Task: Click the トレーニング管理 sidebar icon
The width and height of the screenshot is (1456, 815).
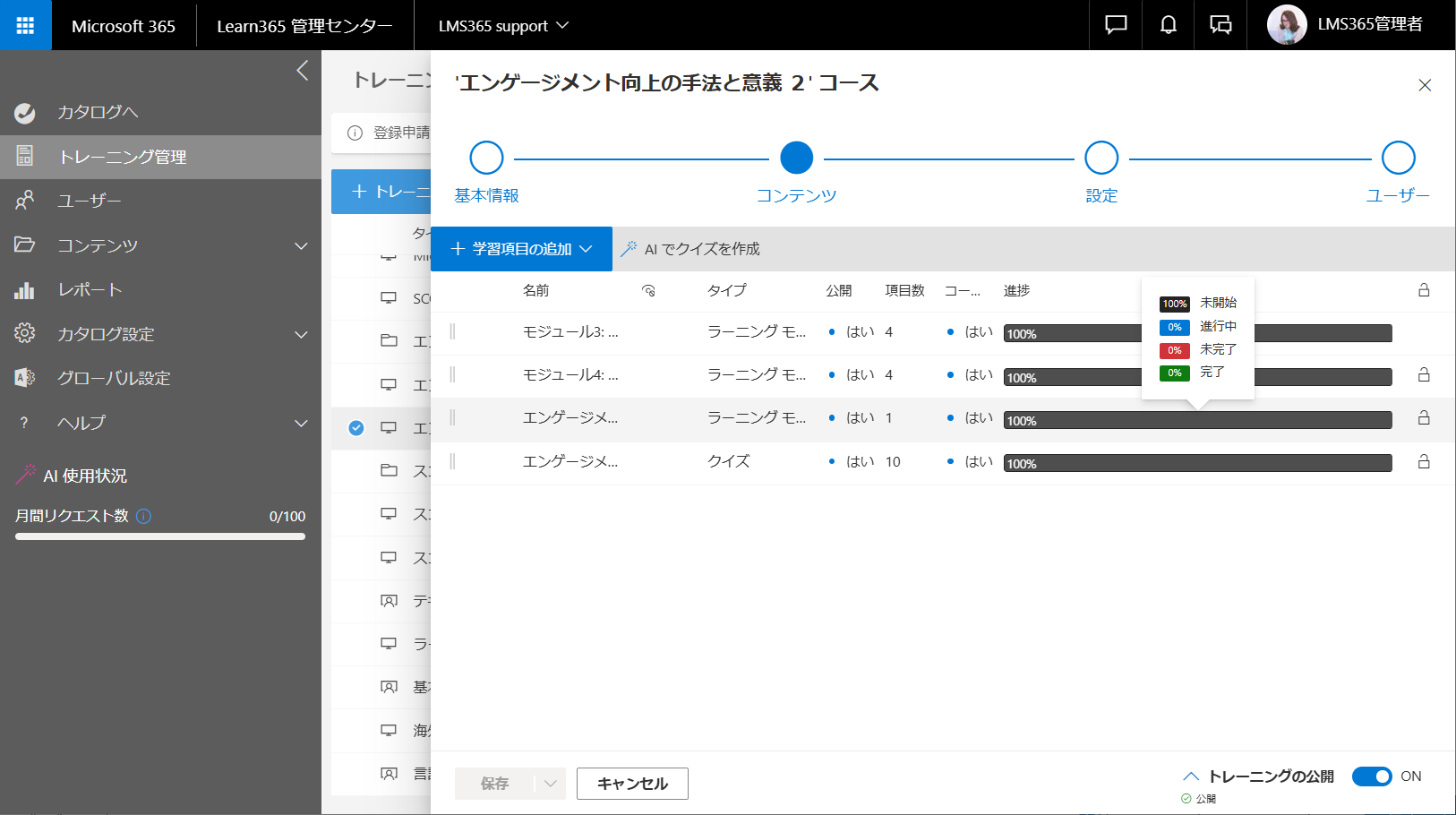Action: click(25, 157)
